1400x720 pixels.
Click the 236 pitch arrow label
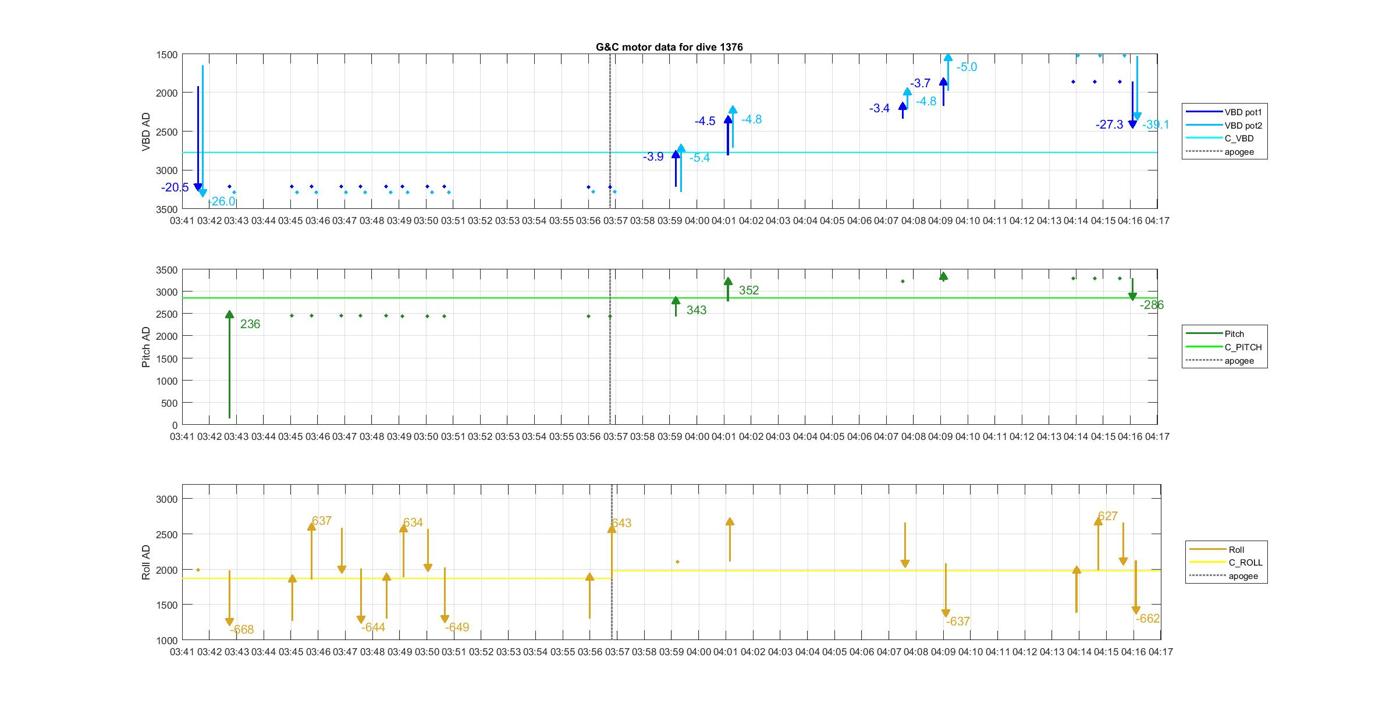250,325
